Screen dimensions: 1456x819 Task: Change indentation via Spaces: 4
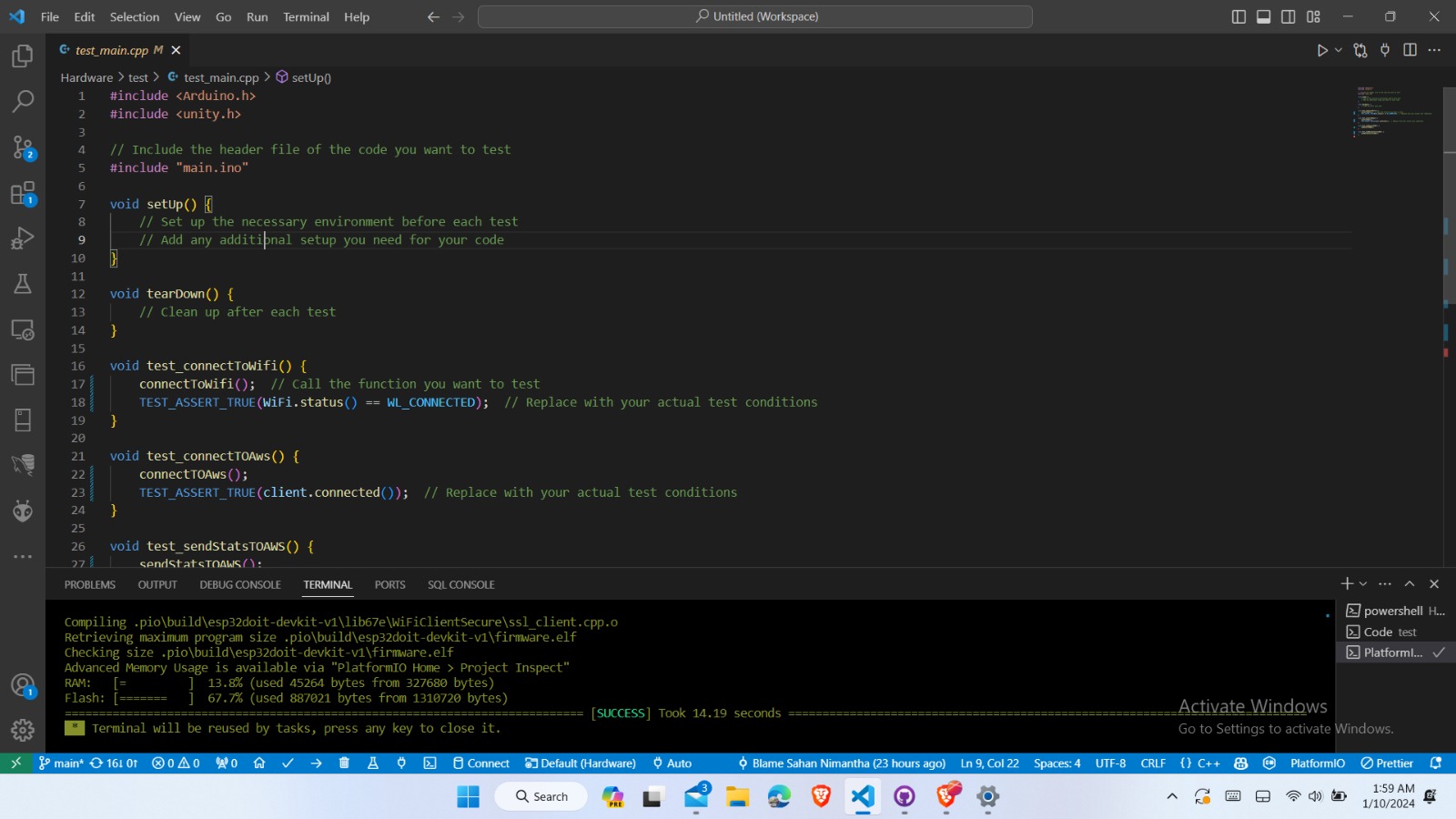(1057, 763)
